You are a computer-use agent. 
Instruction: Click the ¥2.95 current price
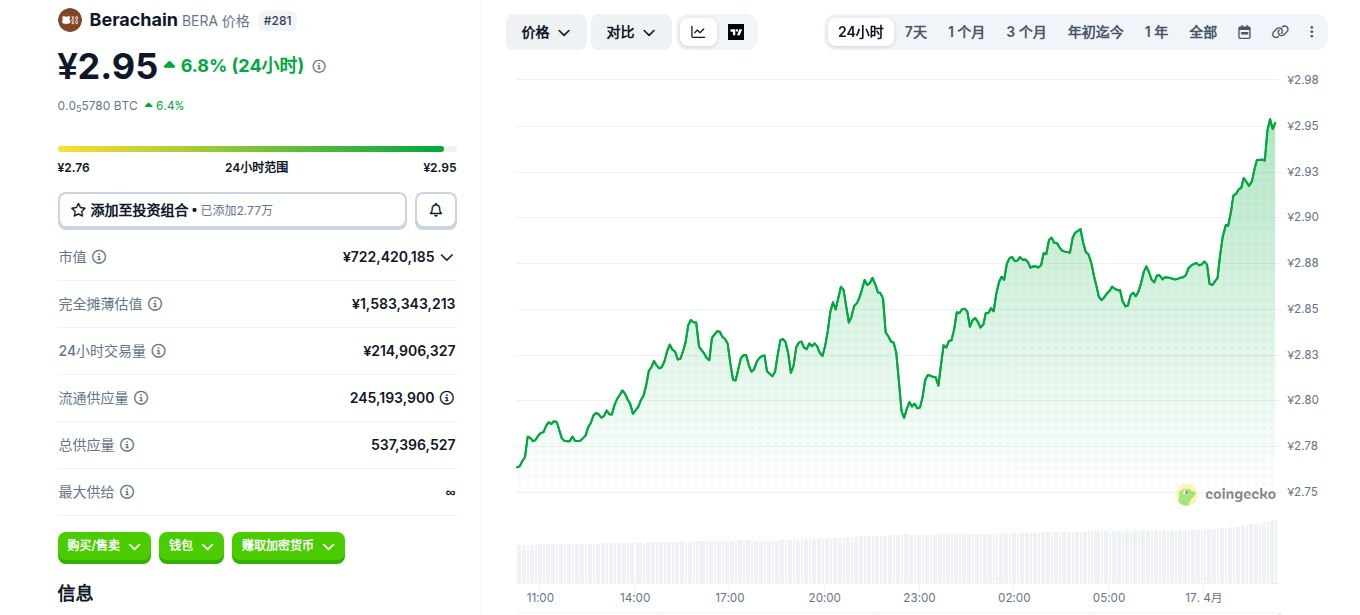[x=108, y=66]
